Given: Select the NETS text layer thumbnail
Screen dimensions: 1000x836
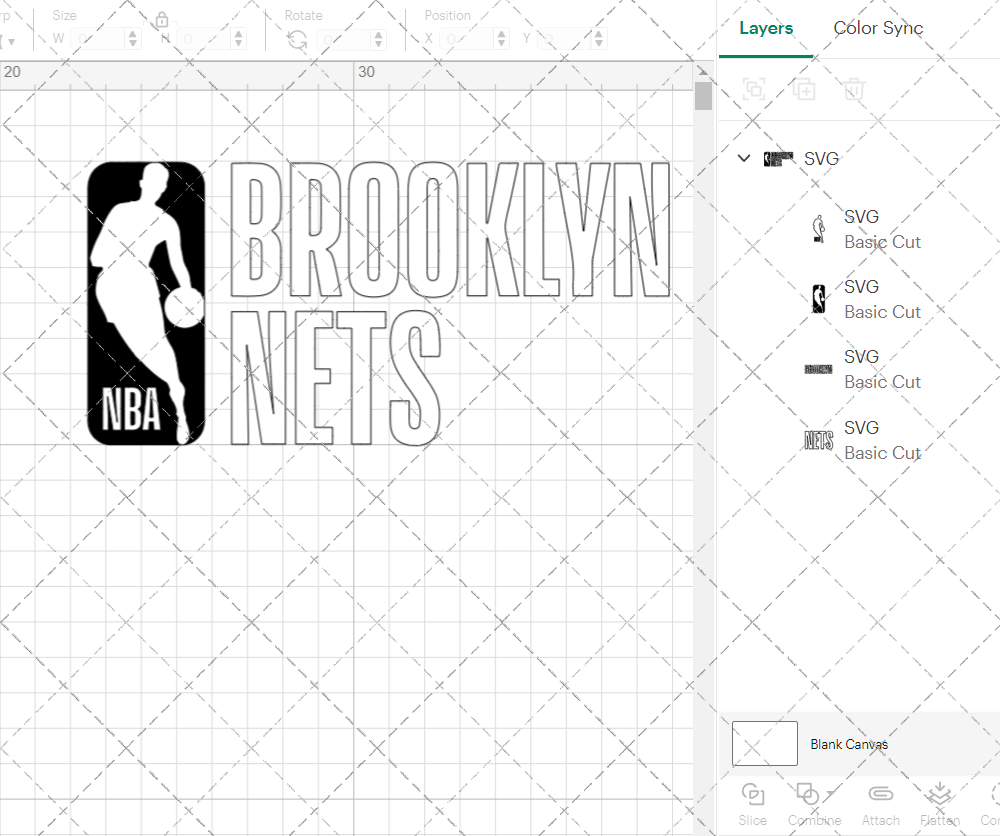Looking at the screenshot, I should [818, 440].
